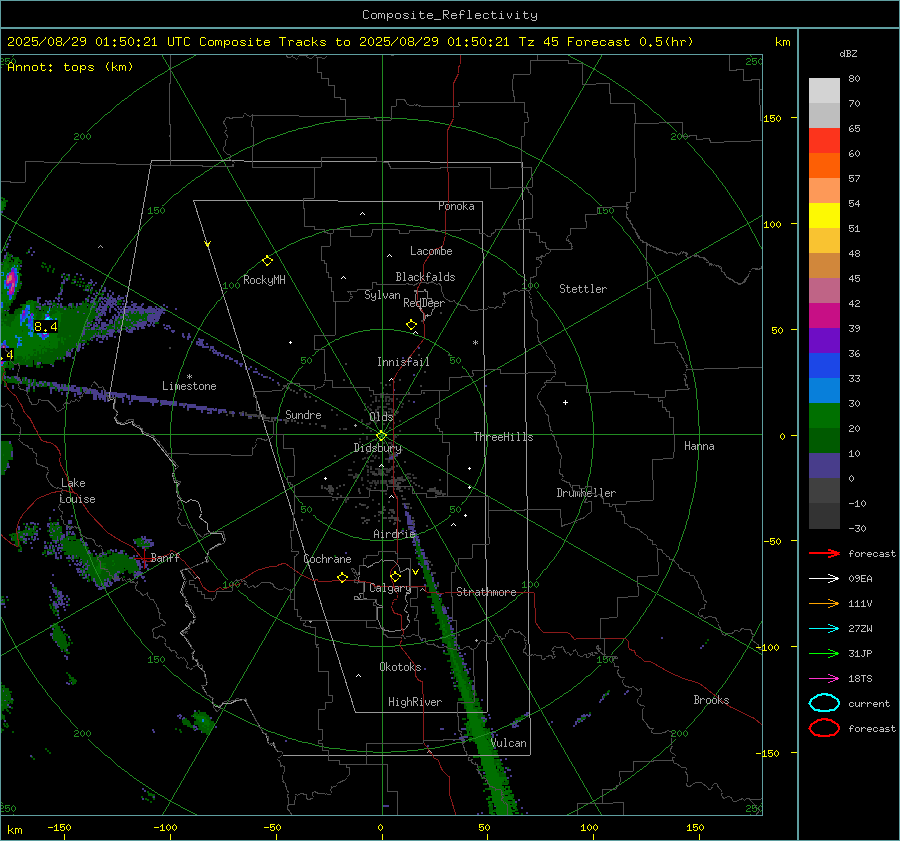Click the blue 36 dBZ swatch
The height and width of the screenshot is (841, 900).
[x=824, y=365]
